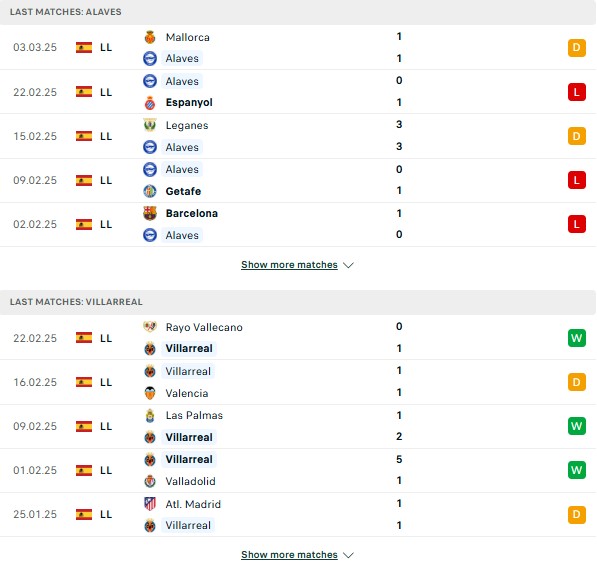Expand Show more matches under Alaves

tap(289, 265)
